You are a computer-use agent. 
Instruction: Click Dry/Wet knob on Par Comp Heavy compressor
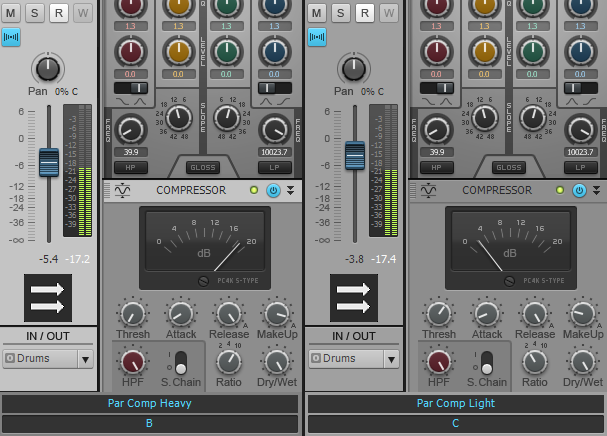pyautogui.click(x=277, y=362)
